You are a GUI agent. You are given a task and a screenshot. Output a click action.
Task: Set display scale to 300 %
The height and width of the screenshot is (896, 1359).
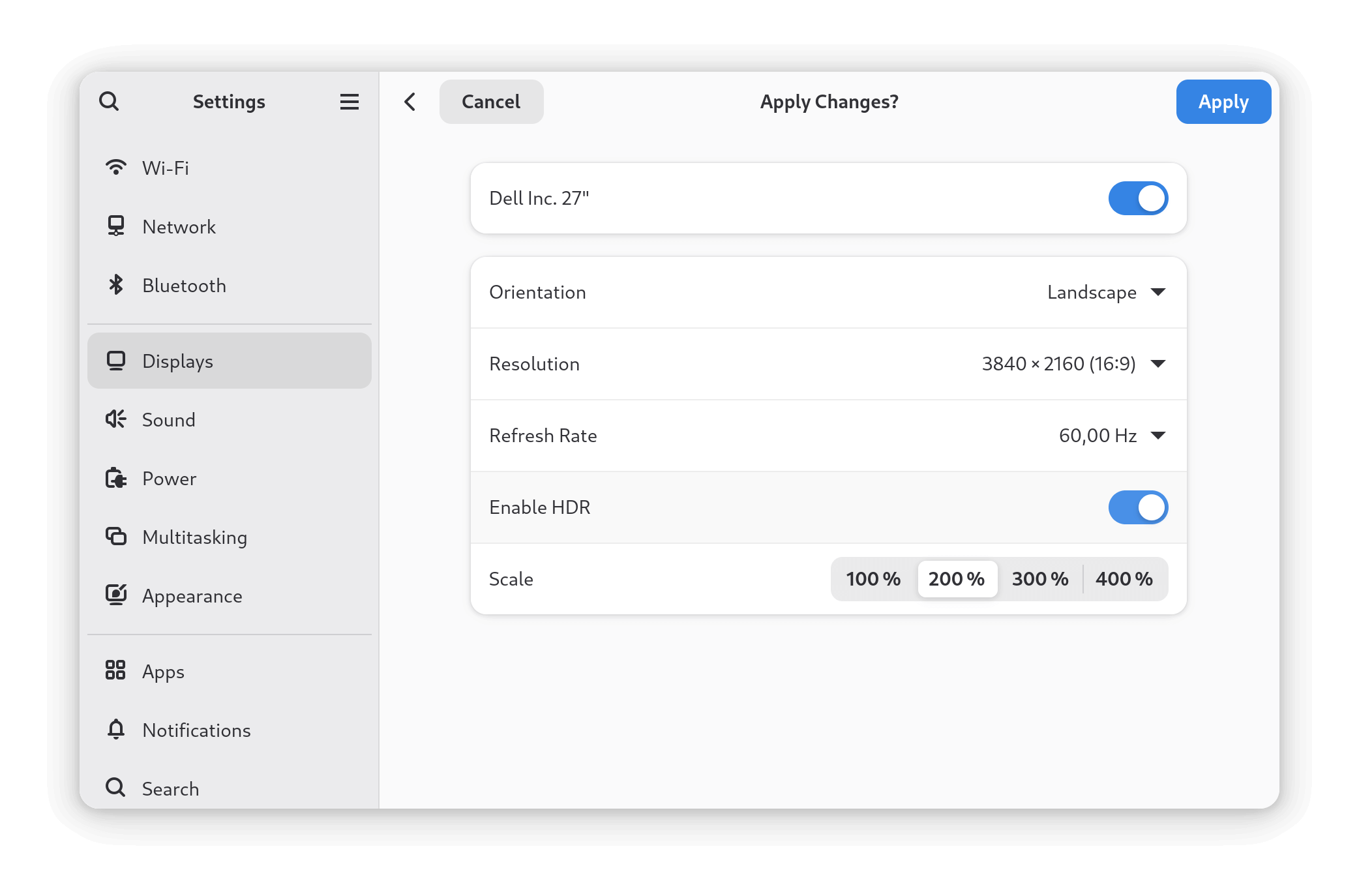[x=1039, y=578]
